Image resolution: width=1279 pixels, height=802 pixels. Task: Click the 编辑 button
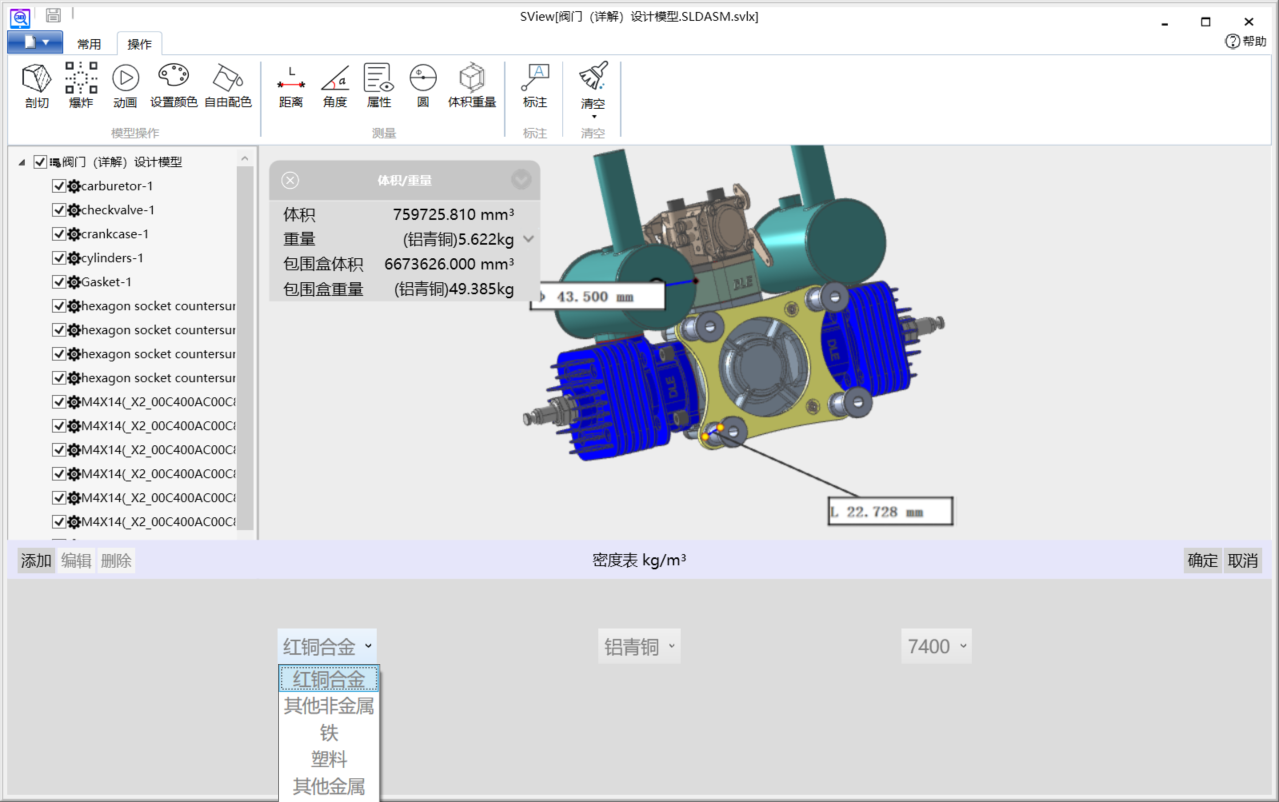76,561
